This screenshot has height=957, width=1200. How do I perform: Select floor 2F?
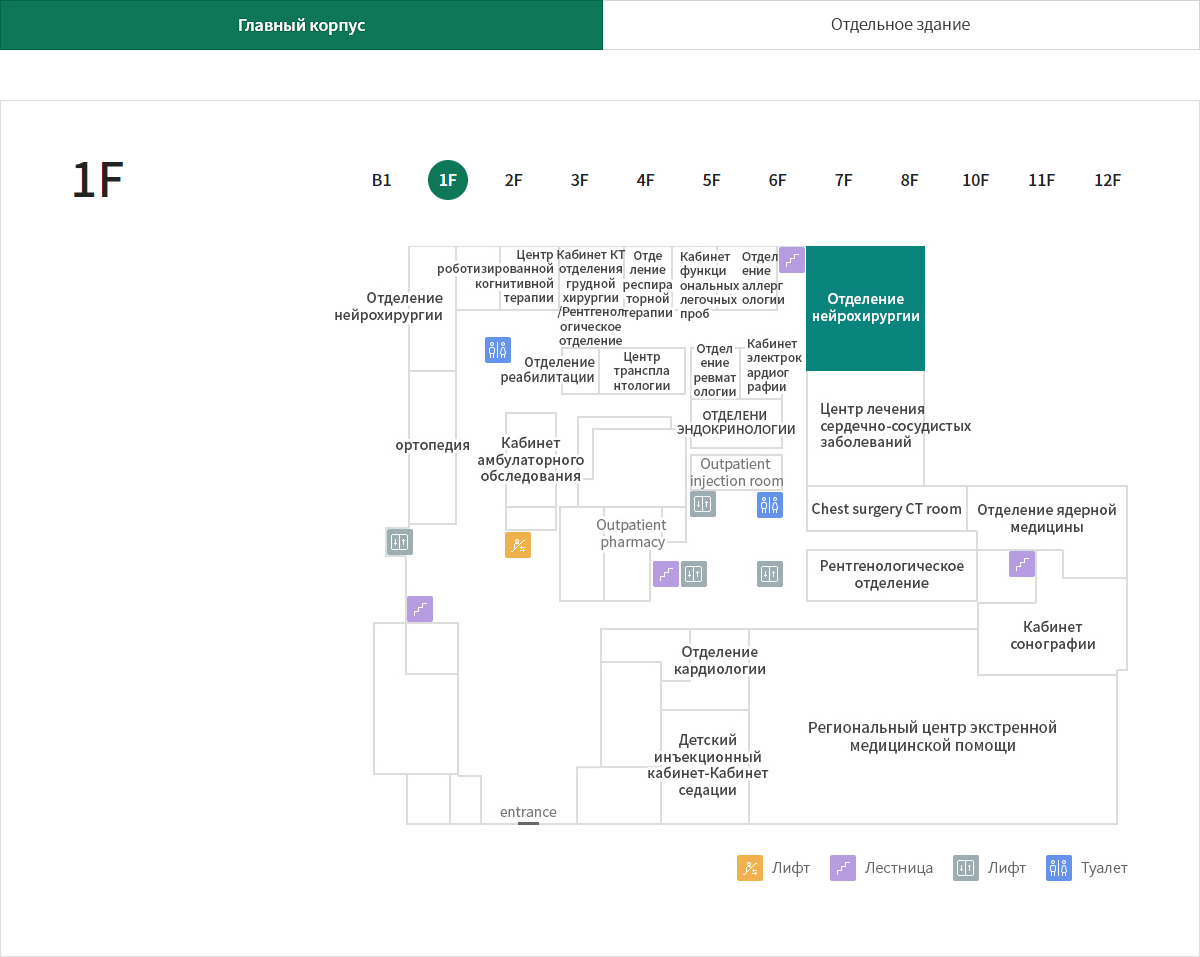pos(514,181)
